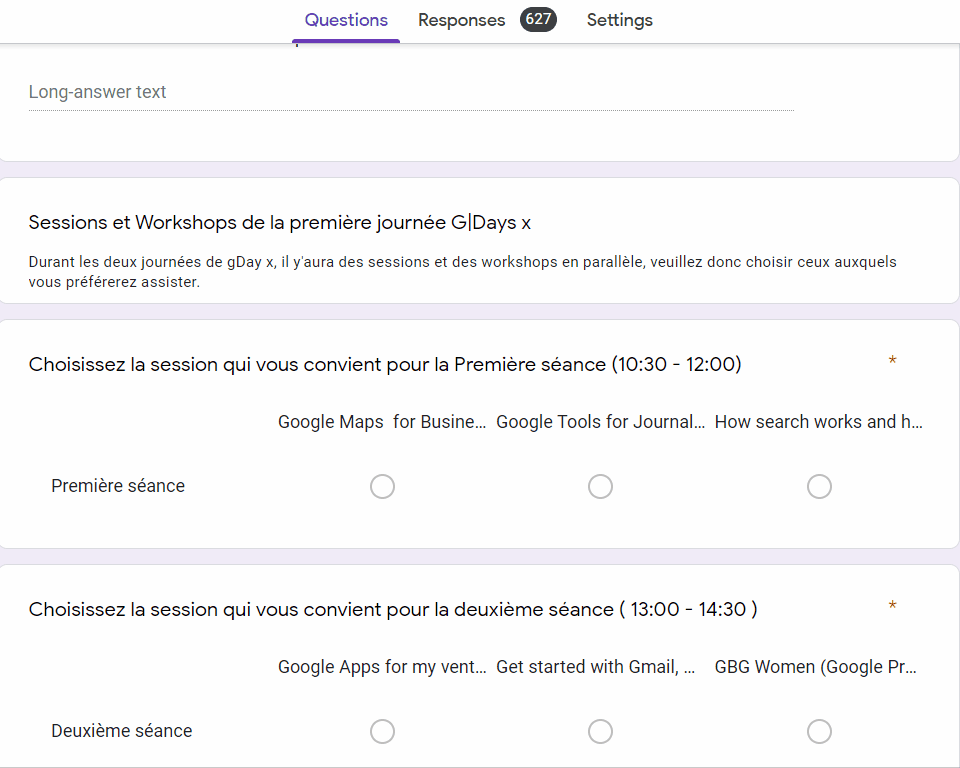Choose Google Maps for Business for Première séance

(x=382, y=487)
